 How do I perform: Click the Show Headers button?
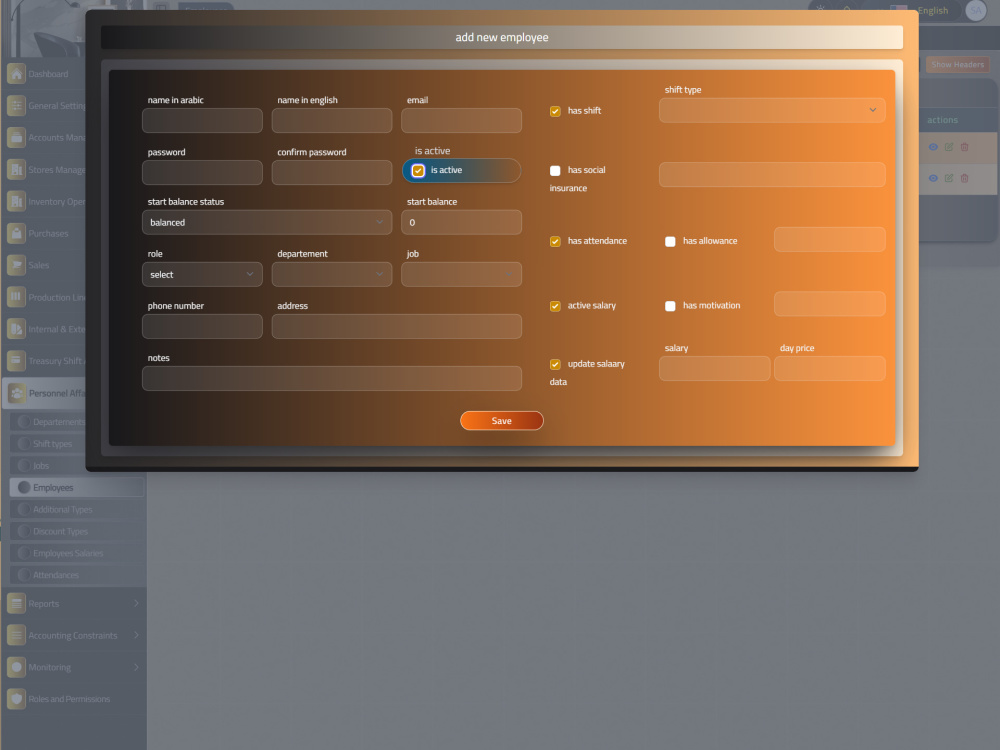[x=957, y=64]
